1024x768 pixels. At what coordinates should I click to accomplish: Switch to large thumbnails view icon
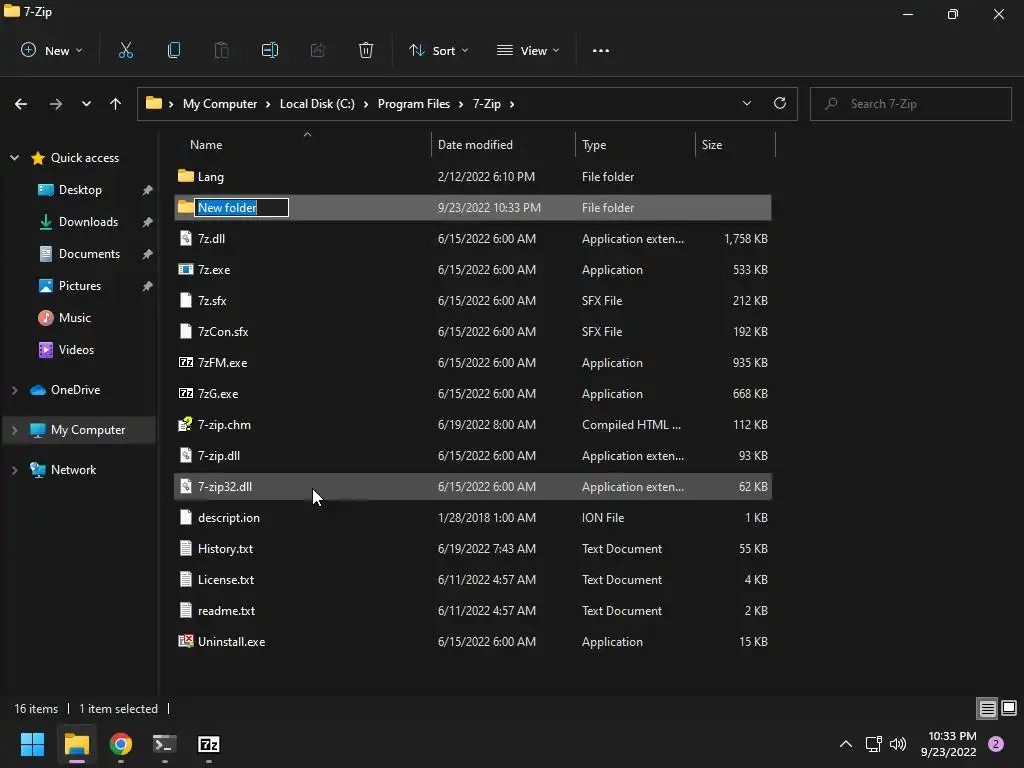(x=1009, y=708)
